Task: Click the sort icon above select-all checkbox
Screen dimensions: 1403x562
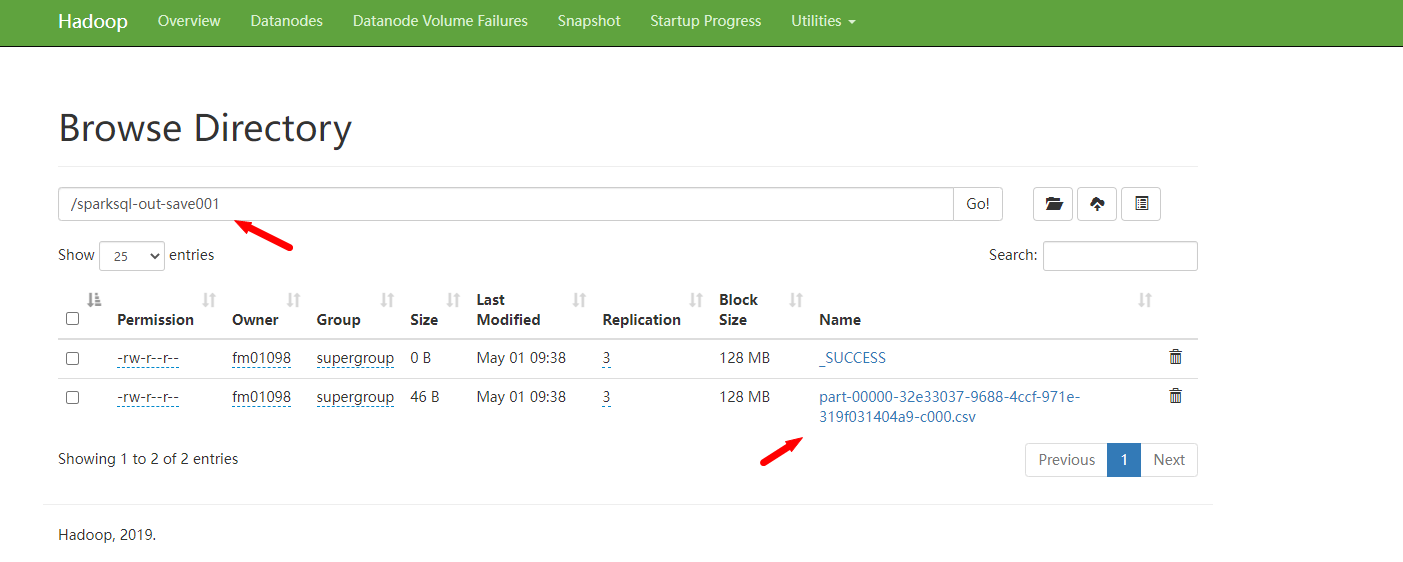Action: coord(94,300)
